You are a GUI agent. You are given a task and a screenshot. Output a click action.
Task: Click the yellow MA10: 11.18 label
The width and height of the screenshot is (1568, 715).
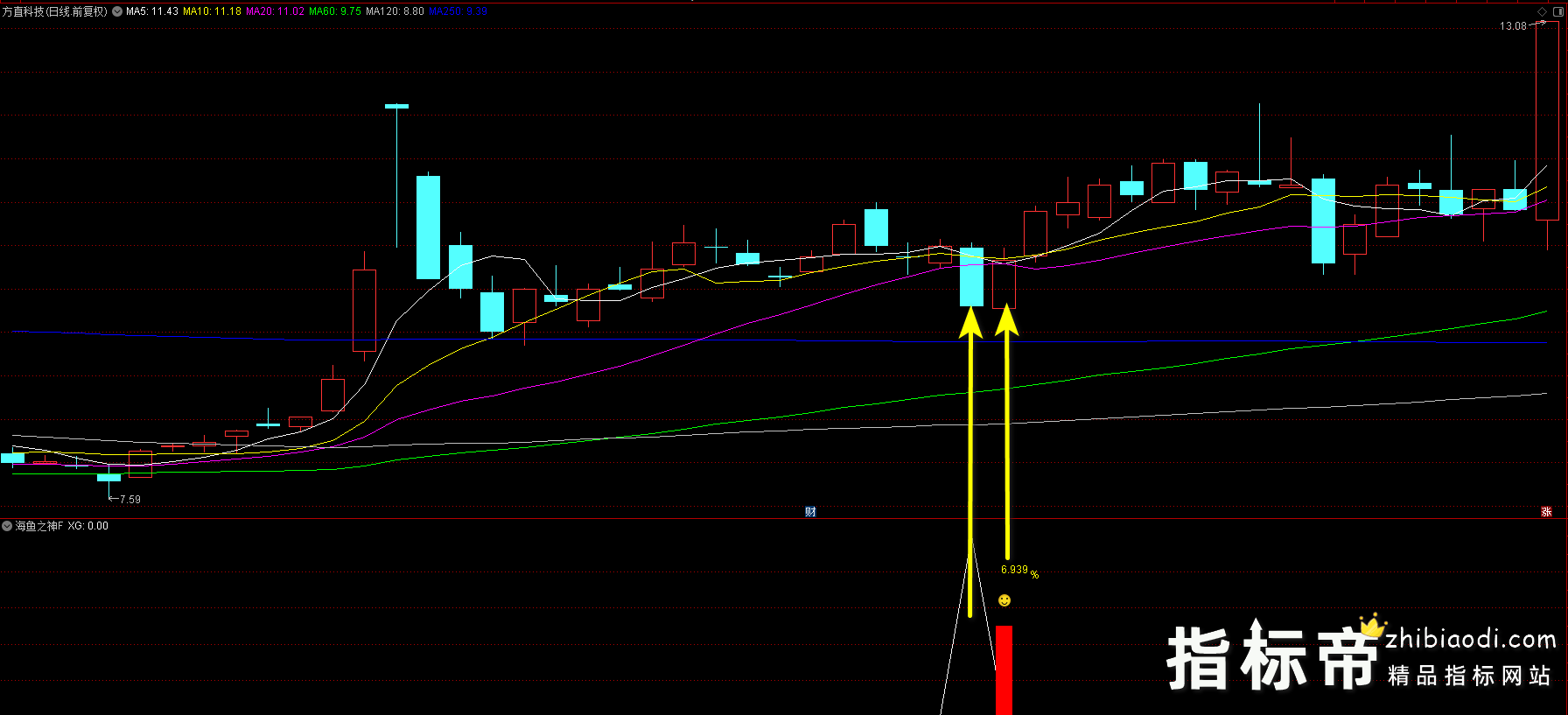tap(212, 11)
